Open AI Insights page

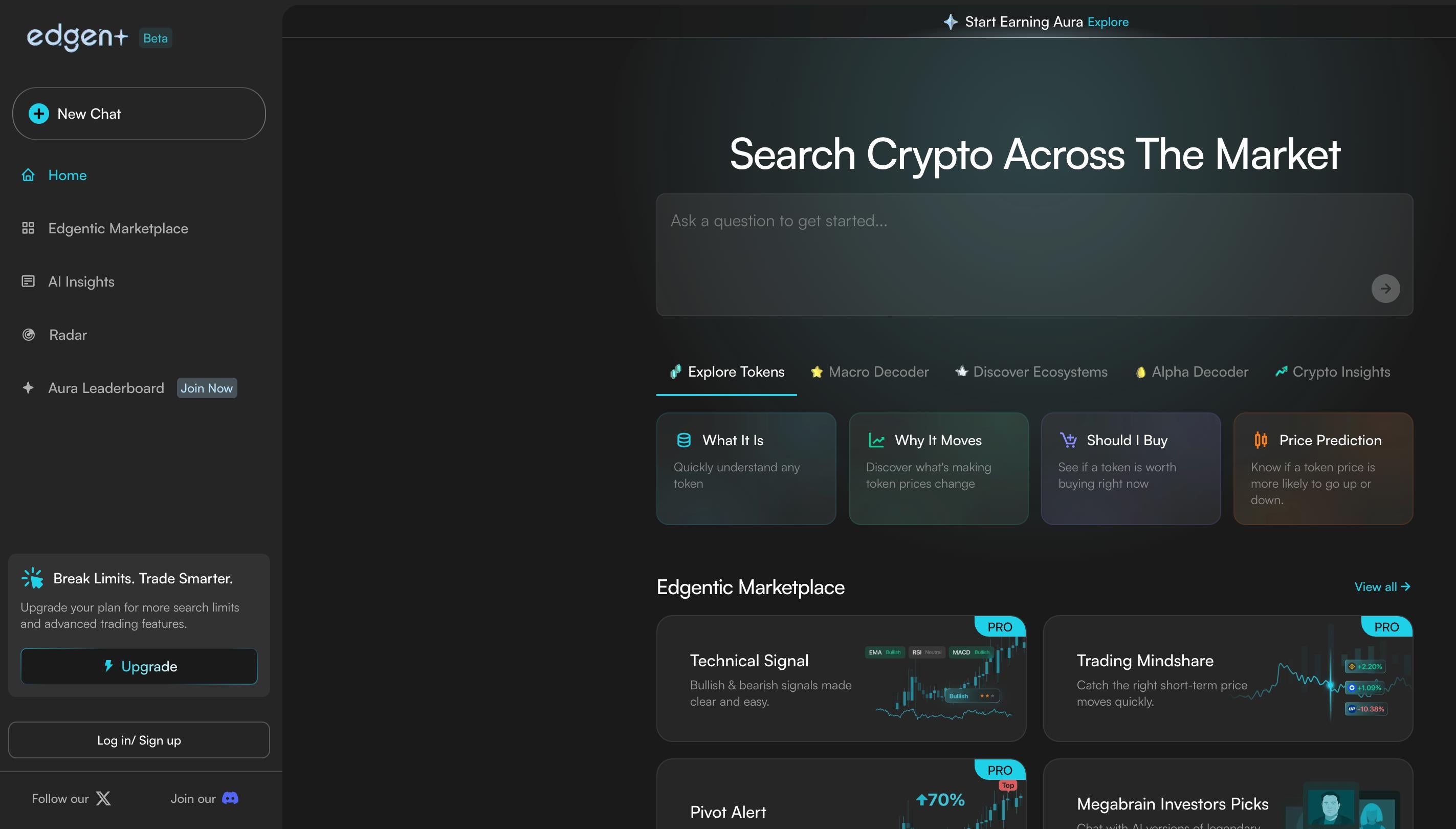tap(81, 281)
